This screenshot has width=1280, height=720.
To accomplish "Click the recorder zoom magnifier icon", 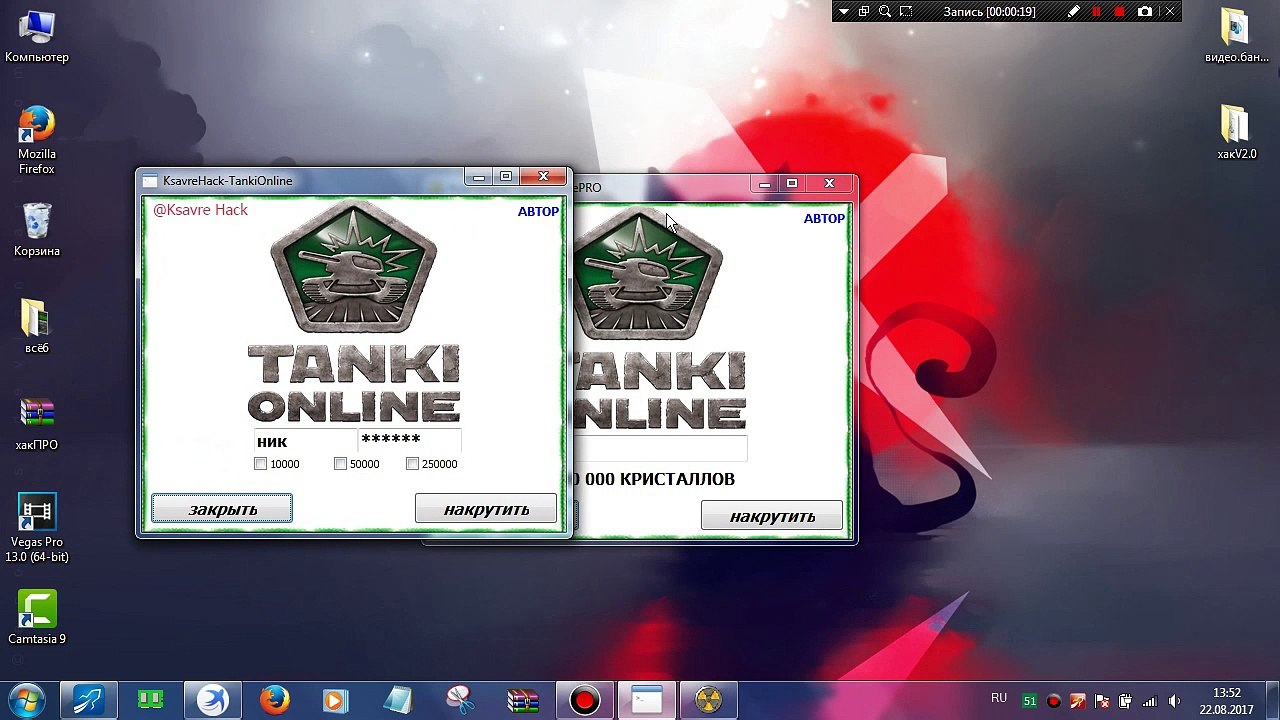I will pos(885,12).
